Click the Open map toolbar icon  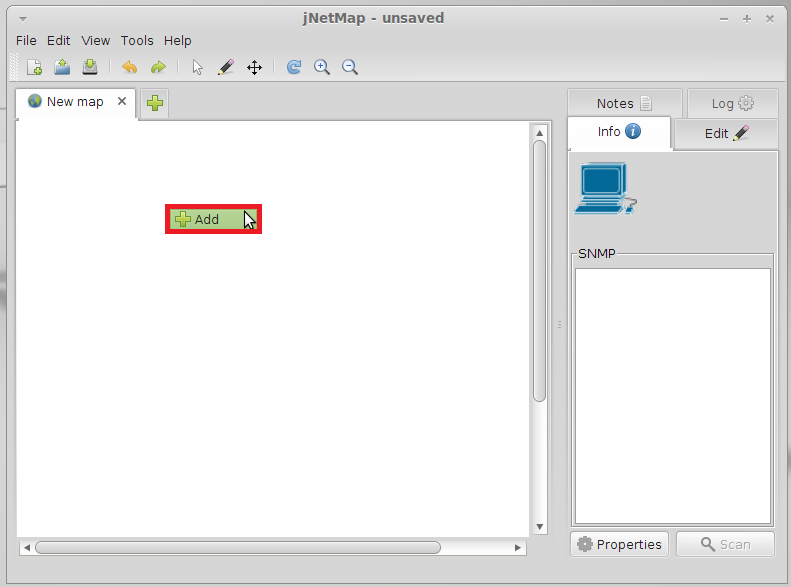(x=62, y=67)
